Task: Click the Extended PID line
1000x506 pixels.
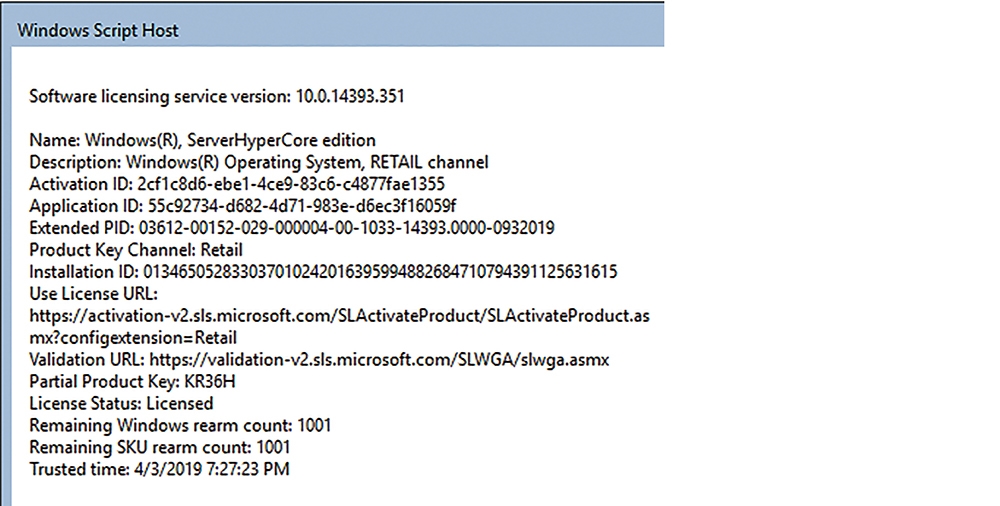Action: point(292,228)
